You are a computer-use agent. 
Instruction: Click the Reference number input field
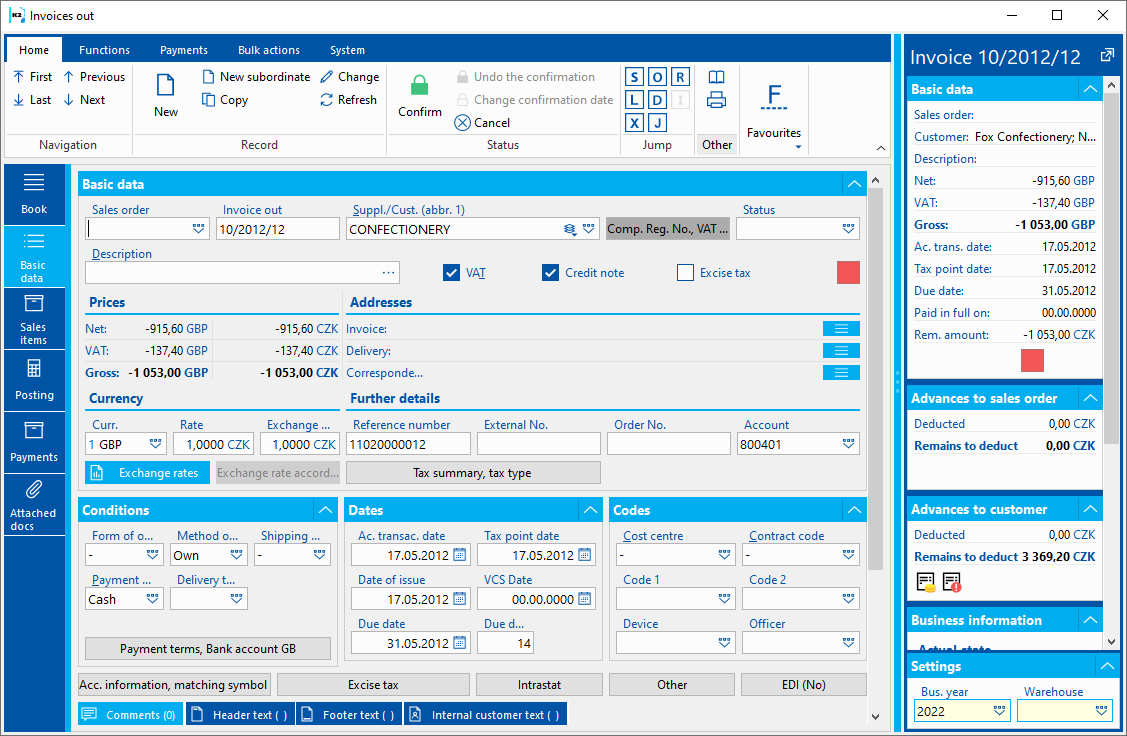pyautogui.click(x=408, y=443)
